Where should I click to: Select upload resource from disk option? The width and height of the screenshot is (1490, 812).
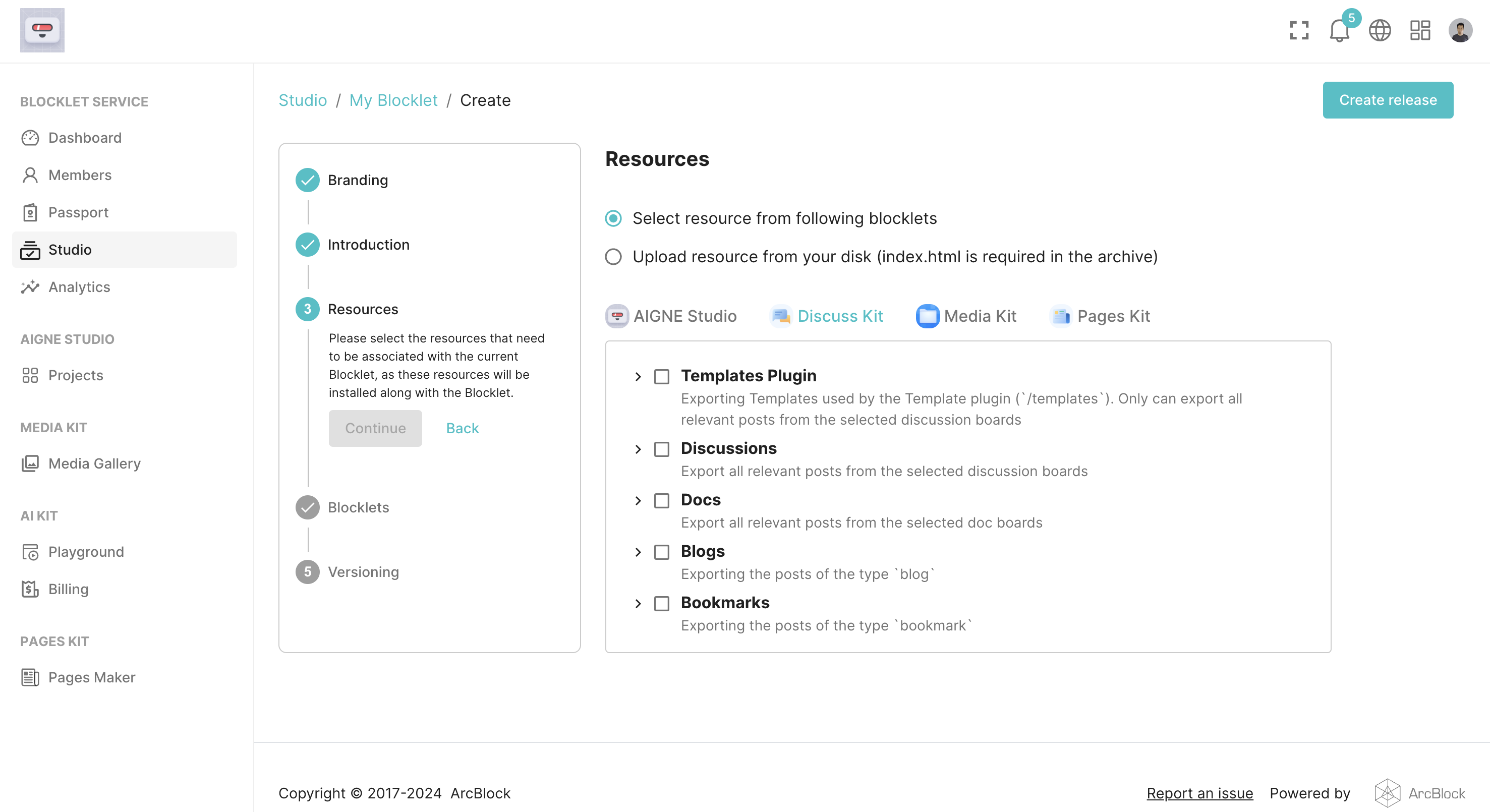tap(613, 257)
